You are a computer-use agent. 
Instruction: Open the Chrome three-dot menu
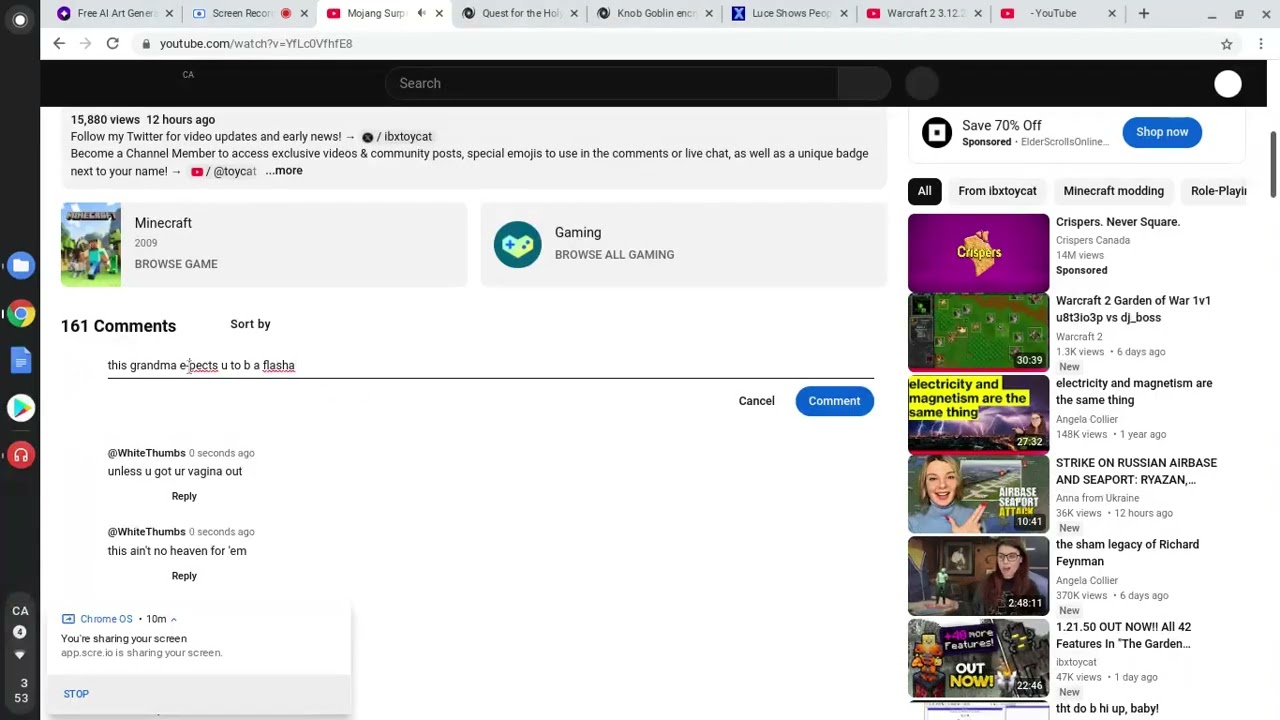click(1261, 44)
